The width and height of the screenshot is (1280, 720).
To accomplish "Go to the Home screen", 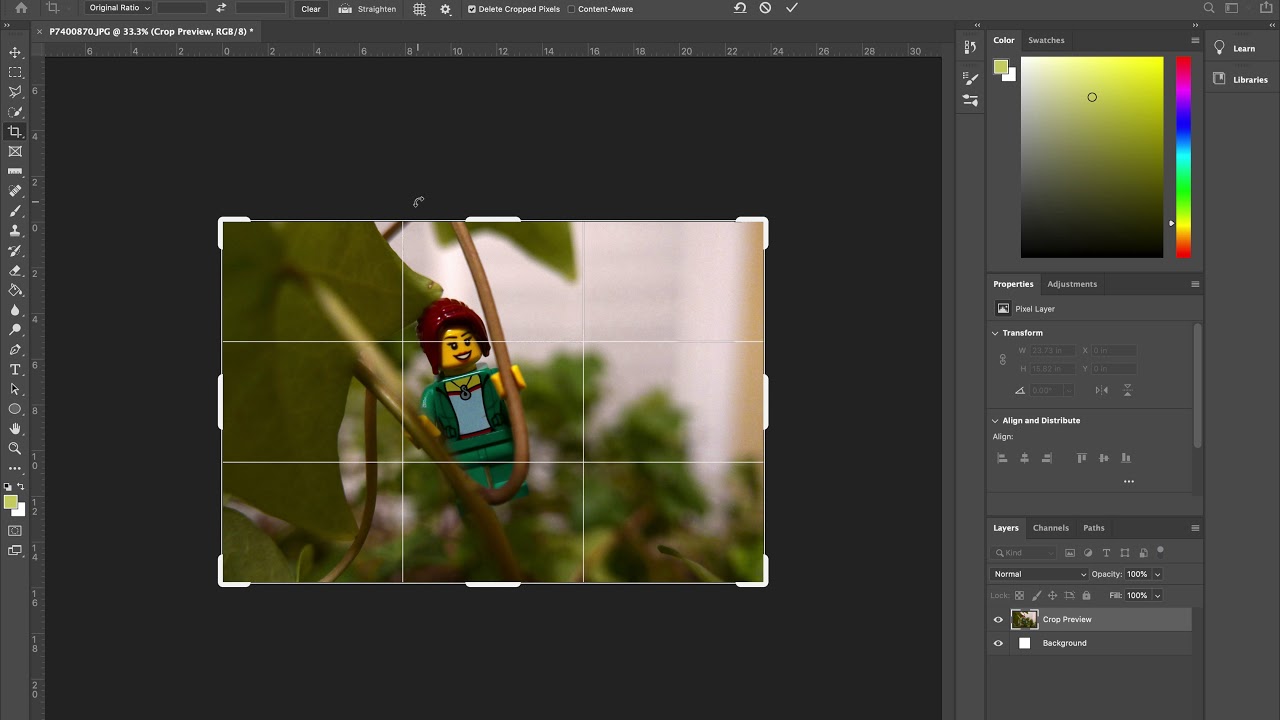I will 21,8.
